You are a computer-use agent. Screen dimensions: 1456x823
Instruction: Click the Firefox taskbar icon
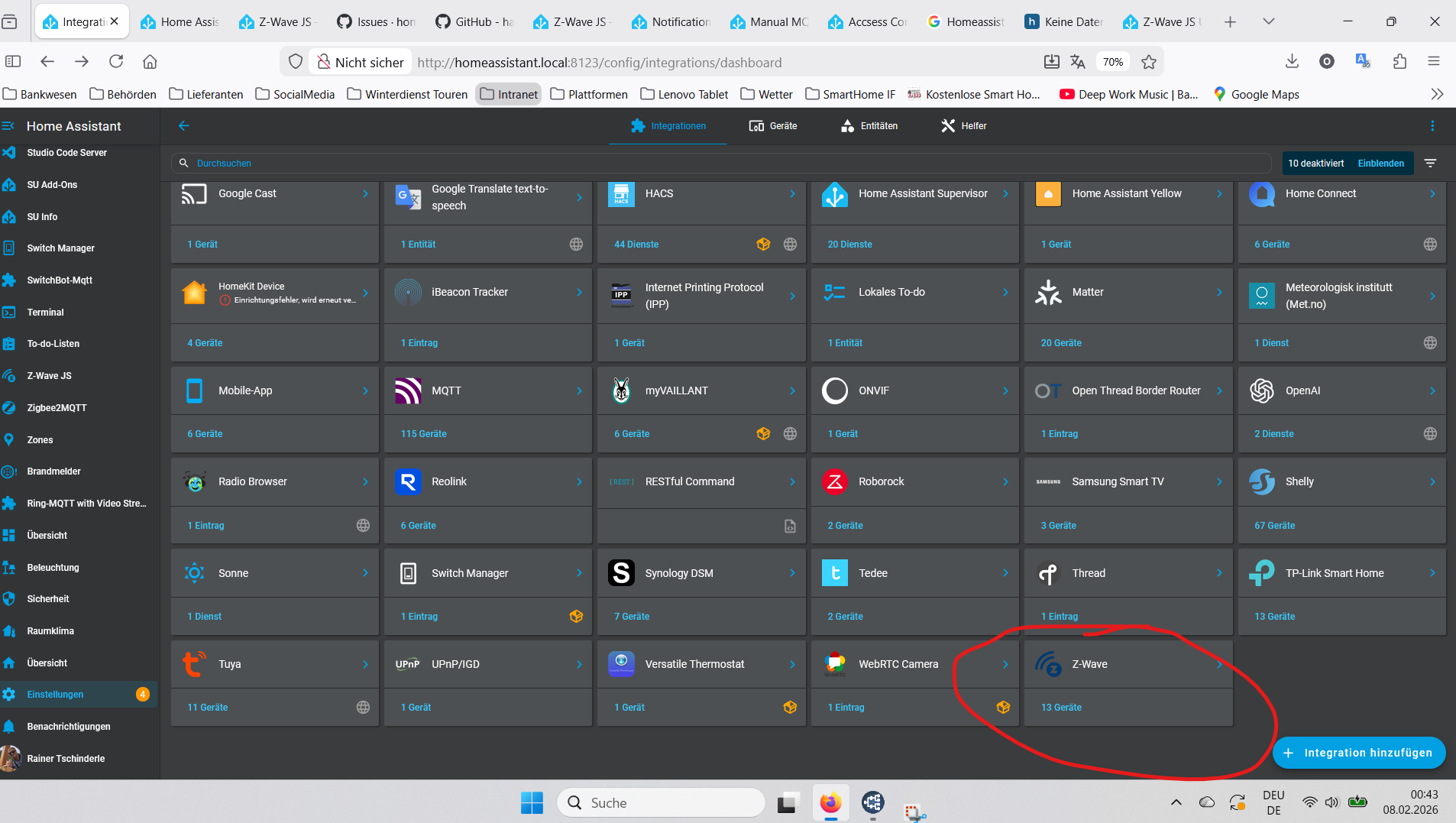830,802
